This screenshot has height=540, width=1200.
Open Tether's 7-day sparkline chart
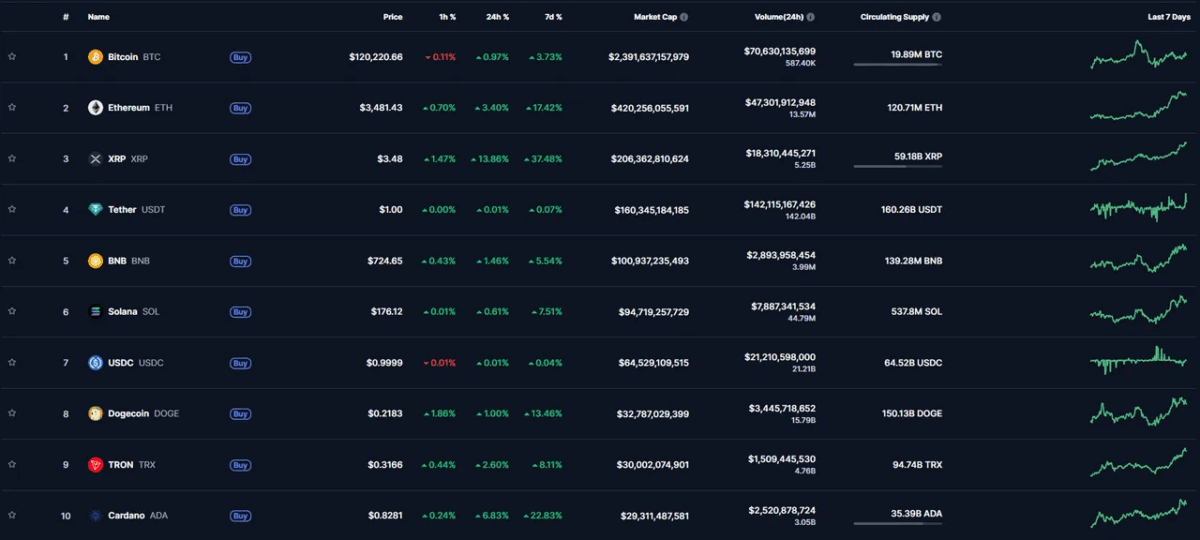tap(1139, 208)
